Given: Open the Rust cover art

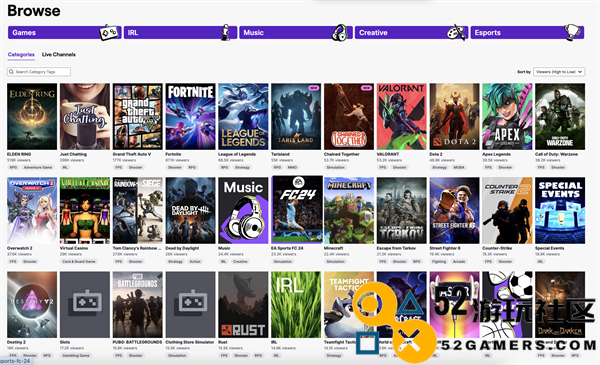Looking at the screenshot, I should pyautogui.click(x=243, y=305).
